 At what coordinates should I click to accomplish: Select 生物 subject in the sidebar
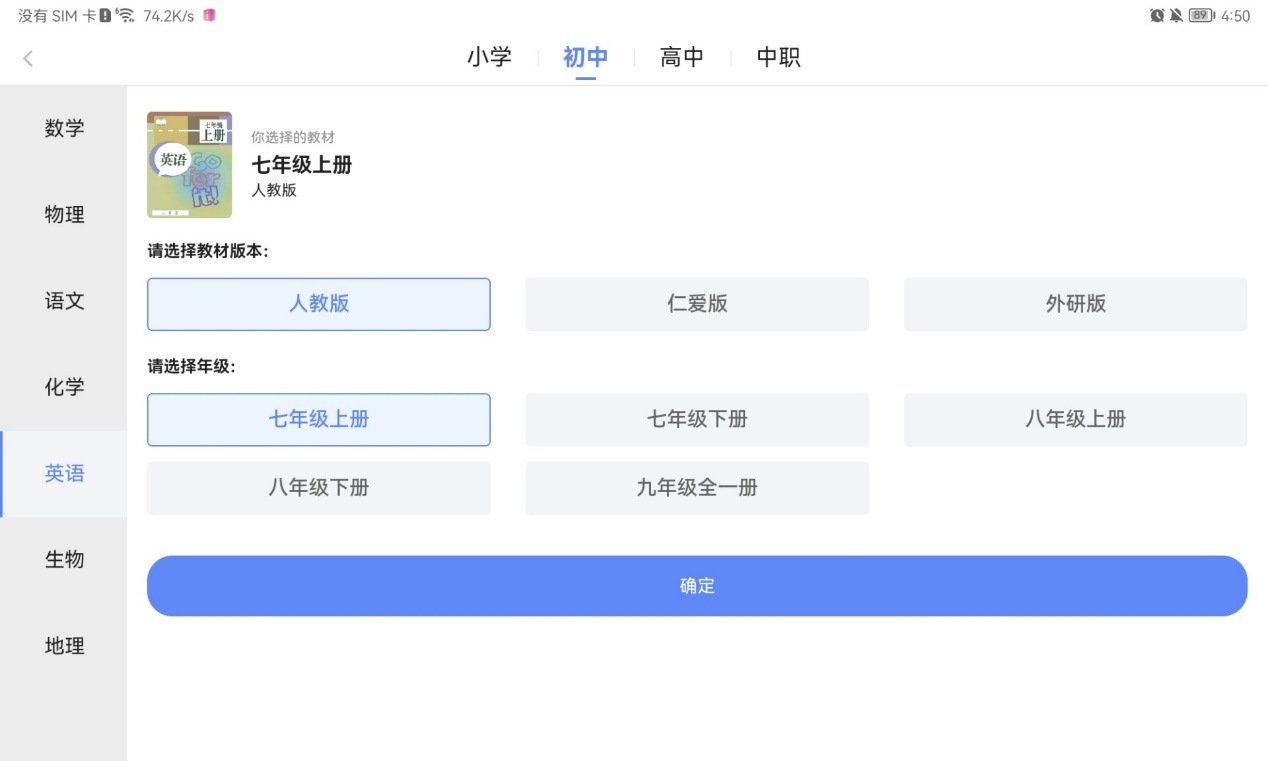[x=64, y=560]
